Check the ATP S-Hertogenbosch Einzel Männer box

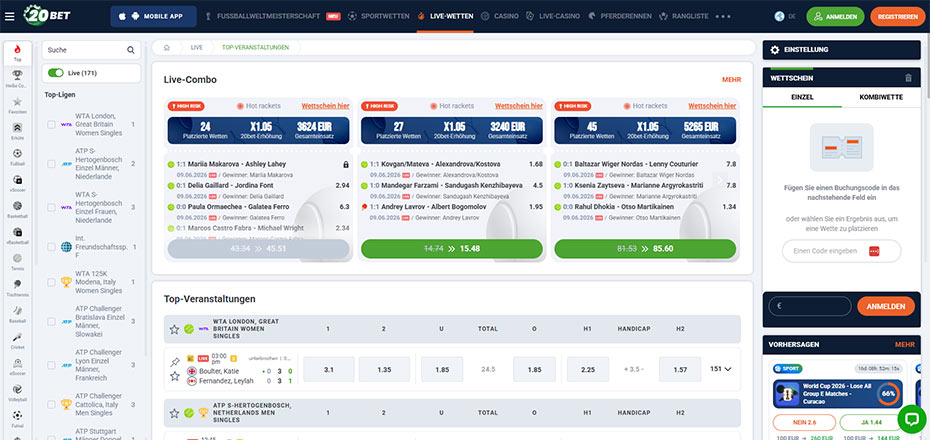52,164
